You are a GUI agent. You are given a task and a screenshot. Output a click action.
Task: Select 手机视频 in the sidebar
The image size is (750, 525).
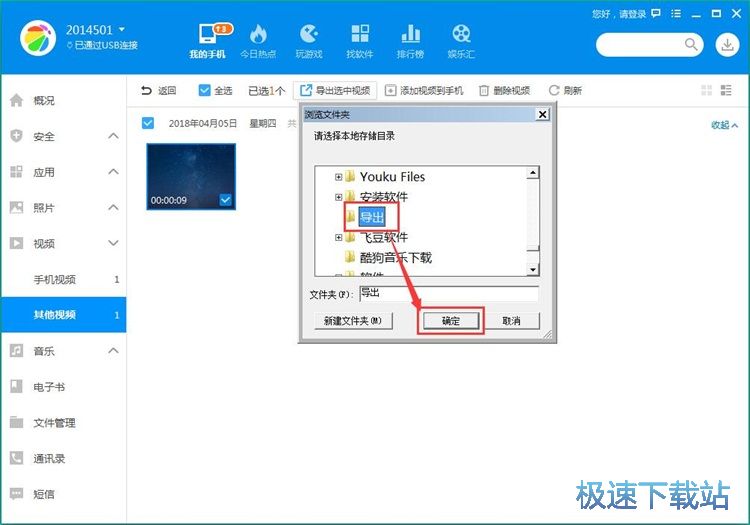(x=63, y=279)
